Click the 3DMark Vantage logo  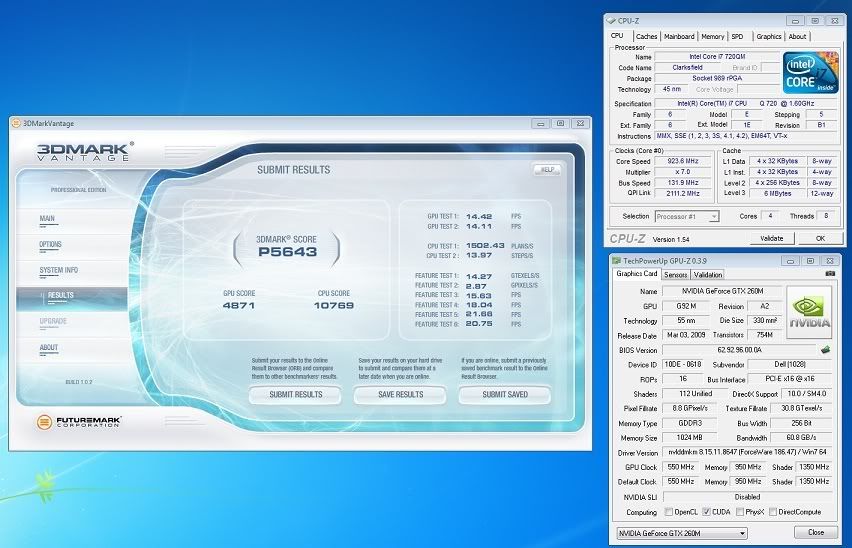coord(85,152)
